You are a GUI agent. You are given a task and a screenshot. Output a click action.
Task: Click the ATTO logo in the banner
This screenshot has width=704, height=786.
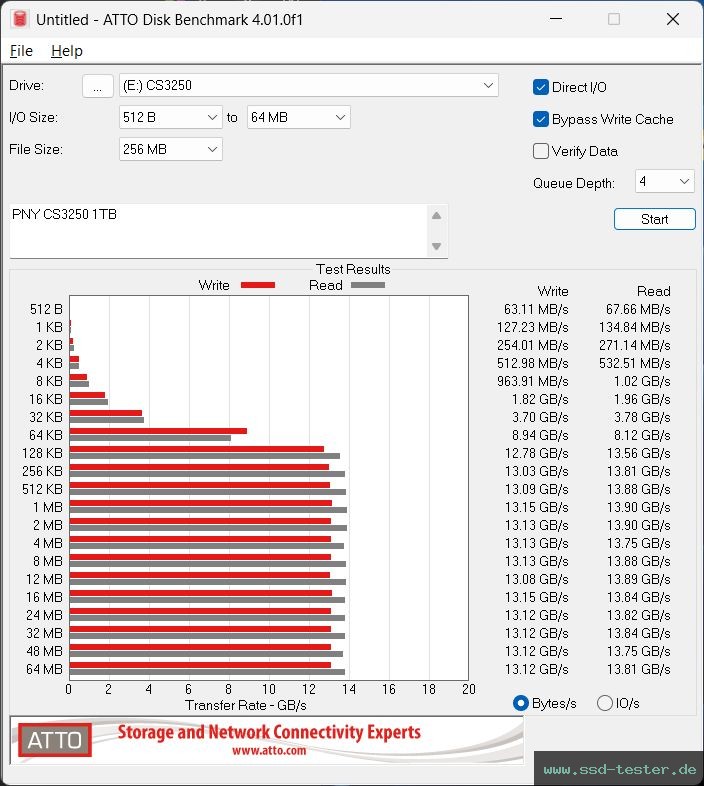55,740
